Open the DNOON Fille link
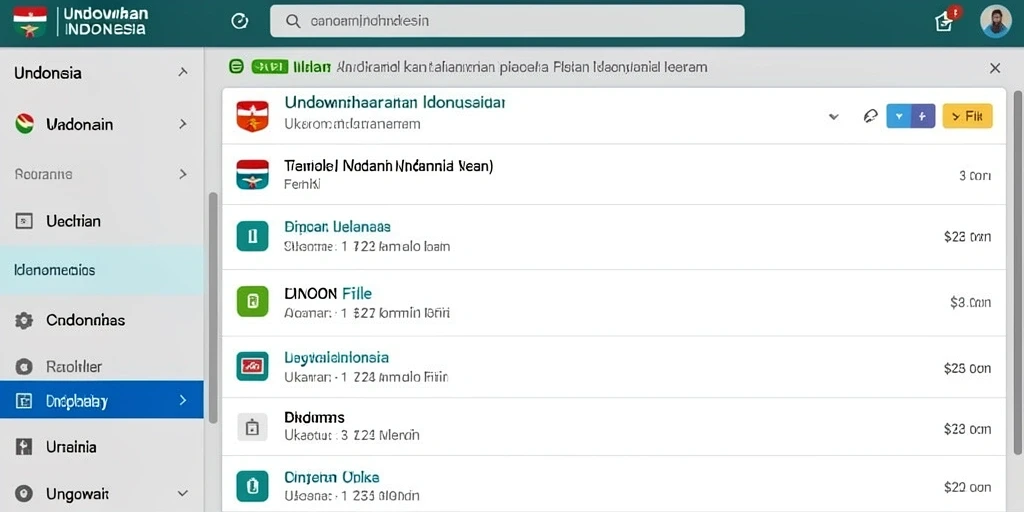Viewport: 1024px width, 512px height. click(x=328, y=294)
